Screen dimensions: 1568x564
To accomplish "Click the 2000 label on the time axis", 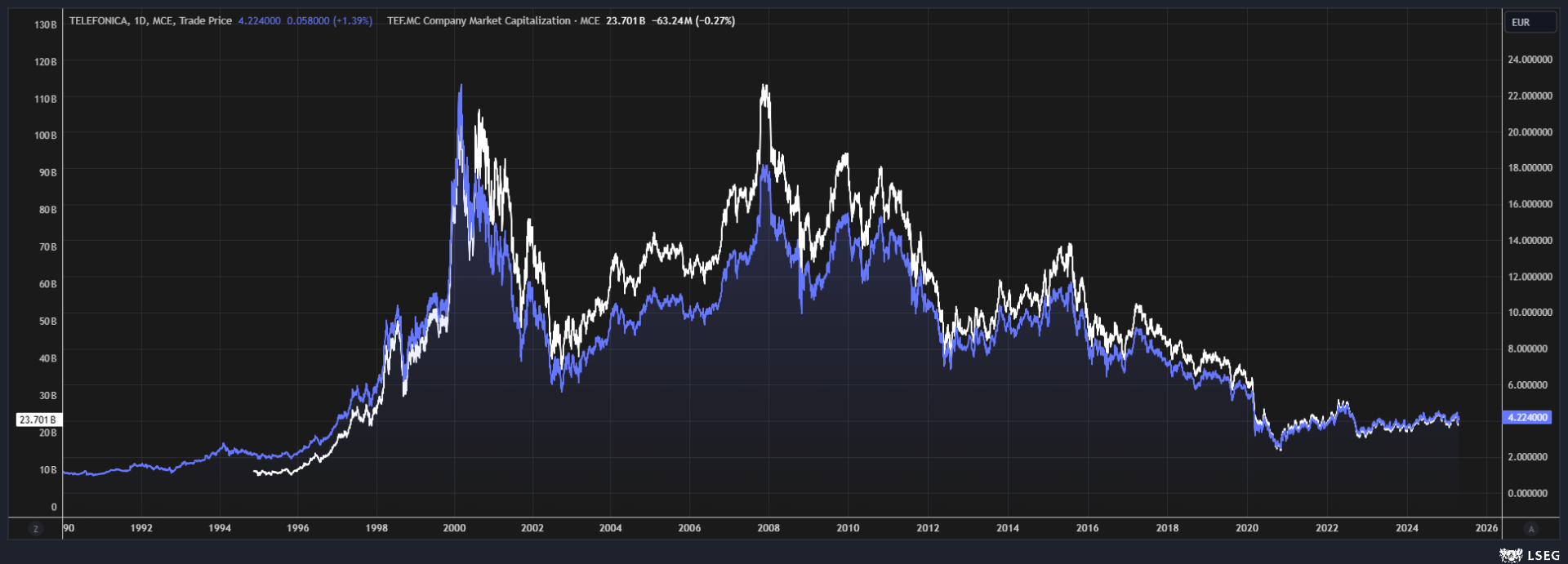I will click(454, 528).
